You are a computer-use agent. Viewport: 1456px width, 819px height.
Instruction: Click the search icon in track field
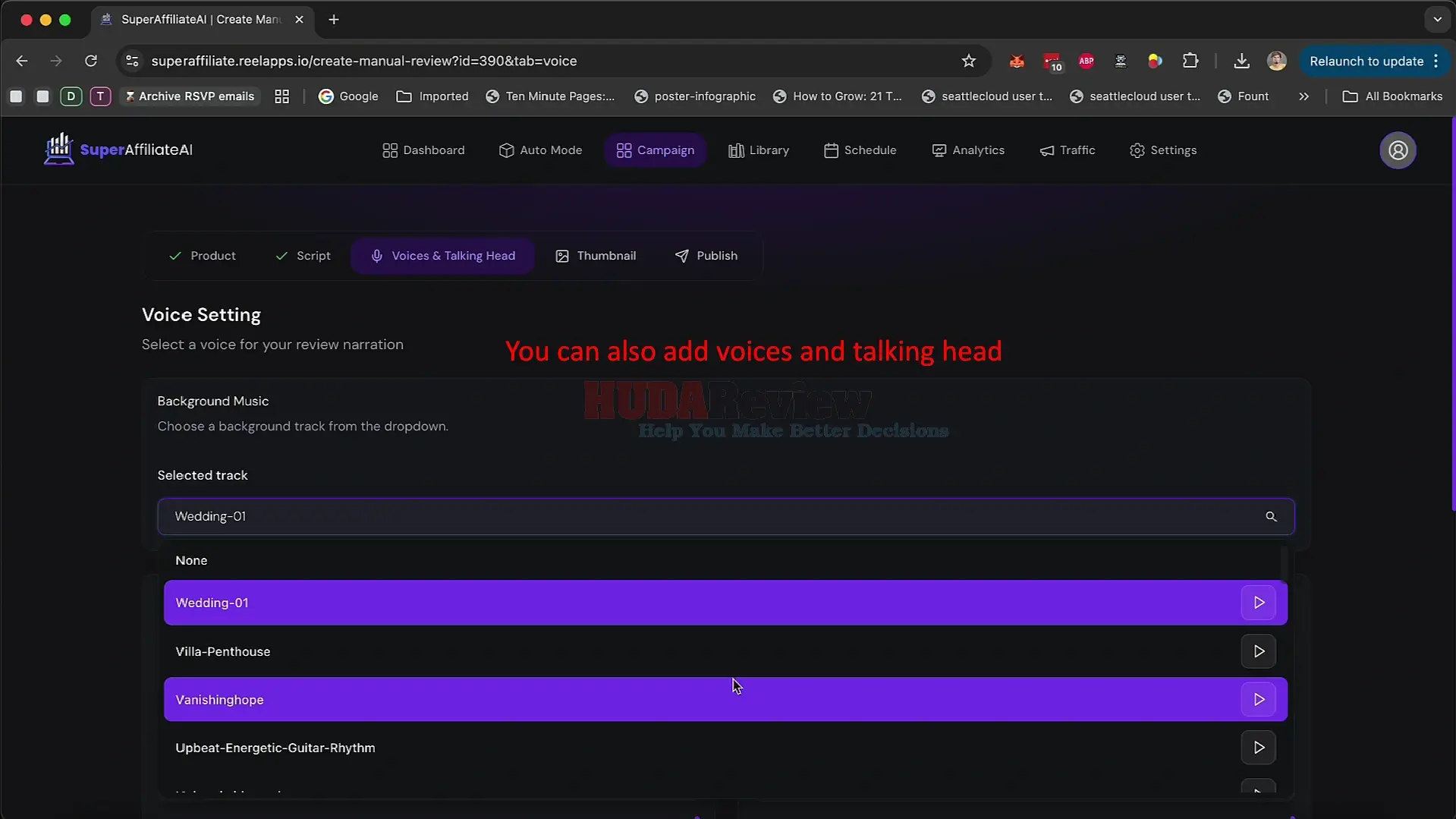(x=1271, y=517)
